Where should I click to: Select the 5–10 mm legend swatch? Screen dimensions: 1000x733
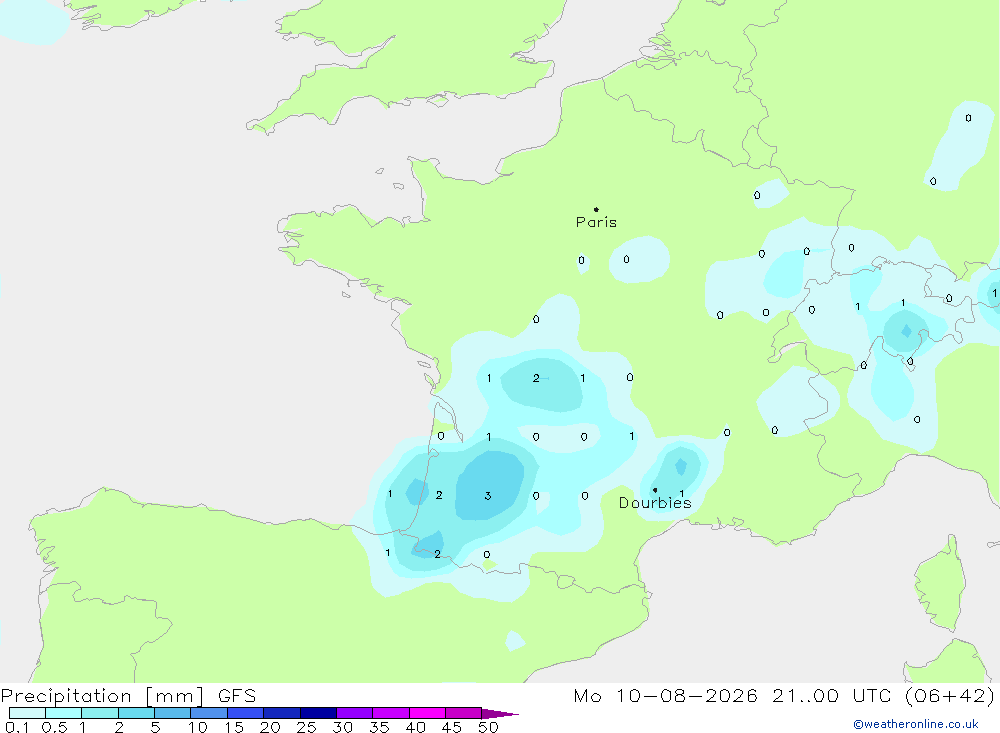pos(172,713)
